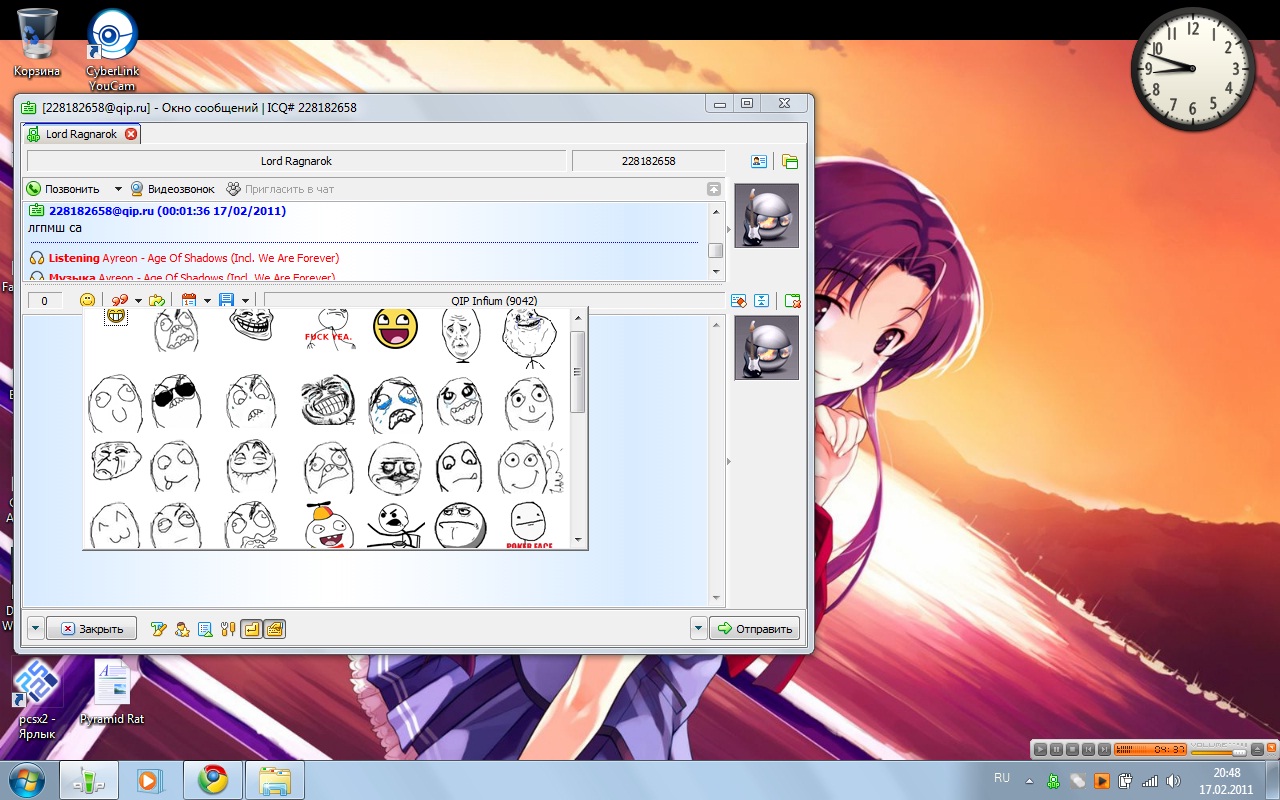Send the message with Отправить
This screenshot has width=1280, height=800.
pos(755,629)
